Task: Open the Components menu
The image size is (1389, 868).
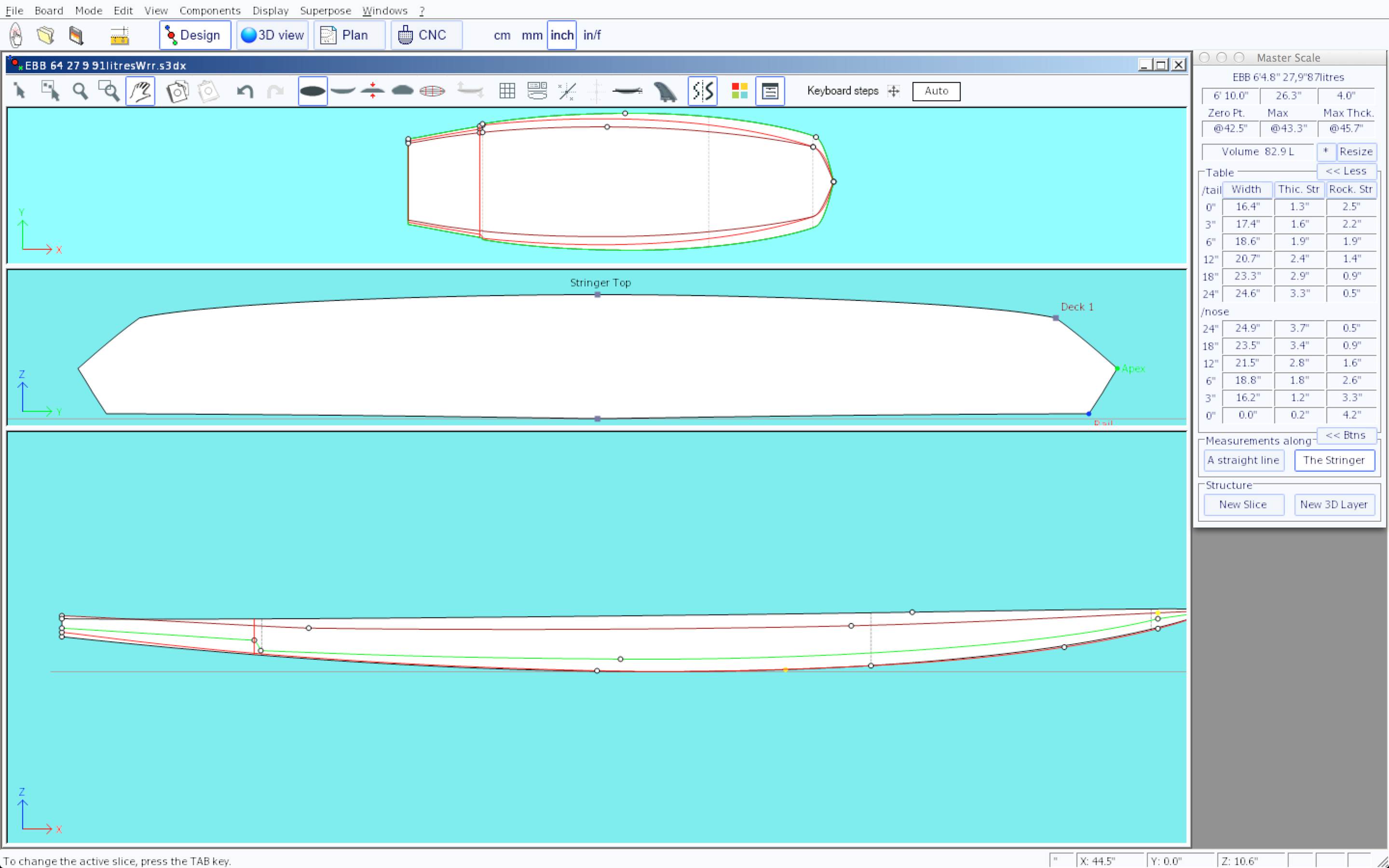Action: (209, 10)
